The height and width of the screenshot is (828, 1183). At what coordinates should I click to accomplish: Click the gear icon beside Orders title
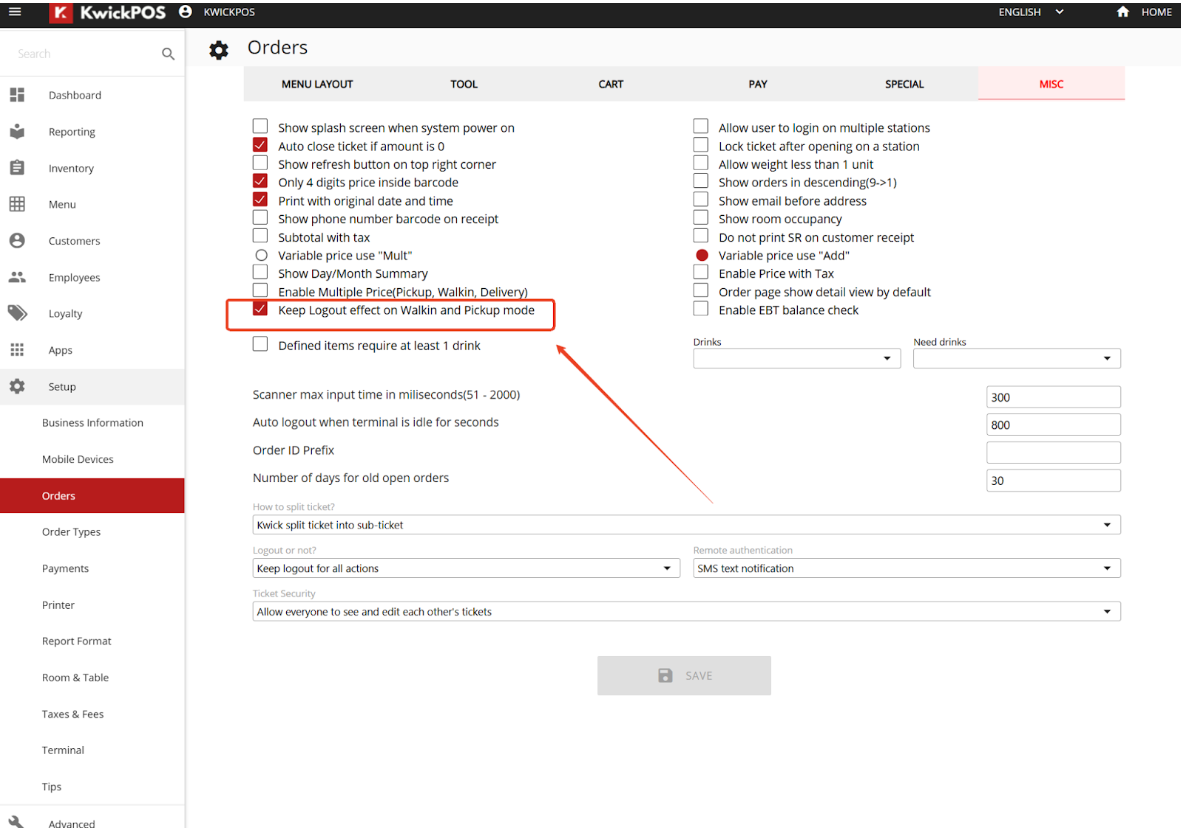pos(219,50)
